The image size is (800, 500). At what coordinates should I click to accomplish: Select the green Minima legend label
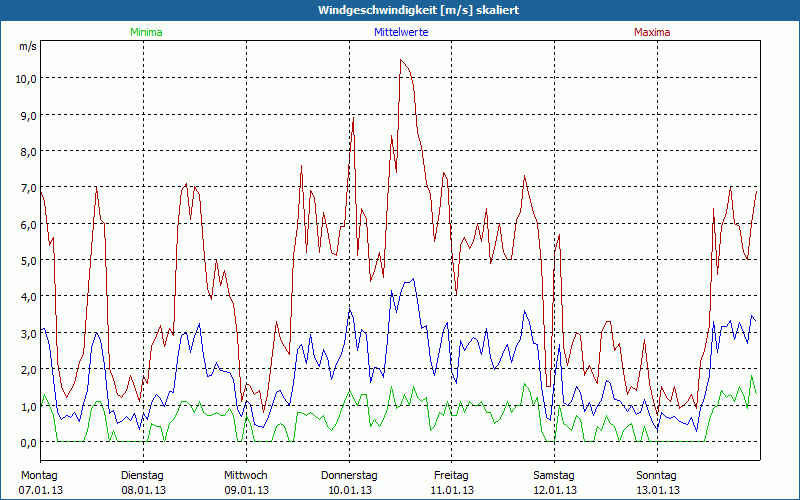(146, 32)
